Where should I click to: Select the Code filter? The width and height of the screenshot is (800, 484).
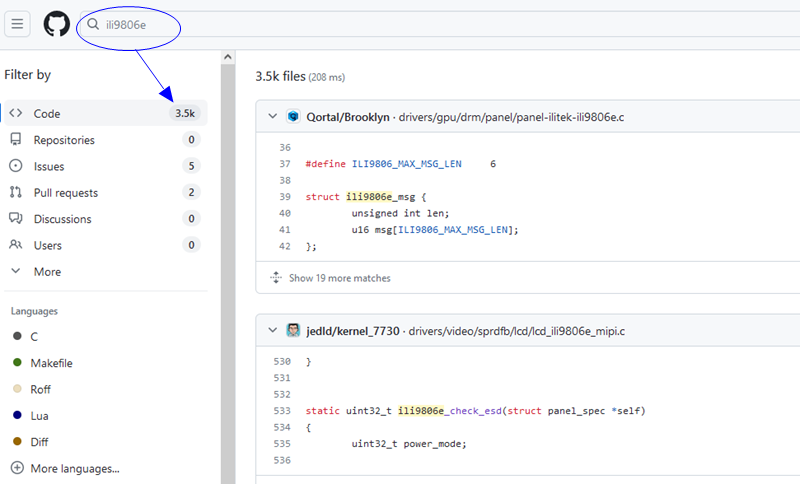106,113
